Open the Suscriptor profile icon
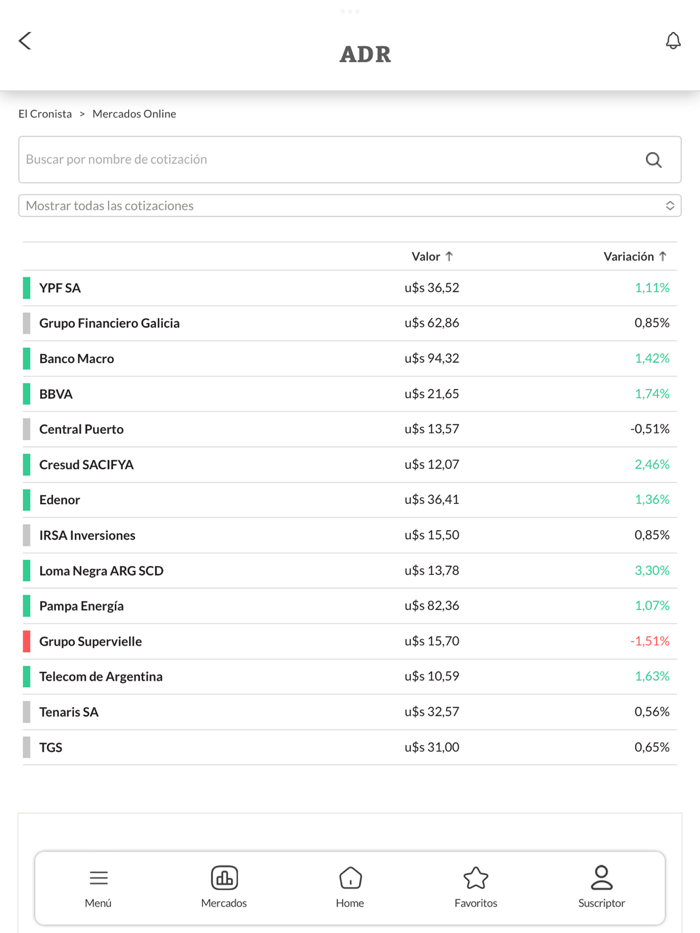The image size is (700, 933). (601, 878)
